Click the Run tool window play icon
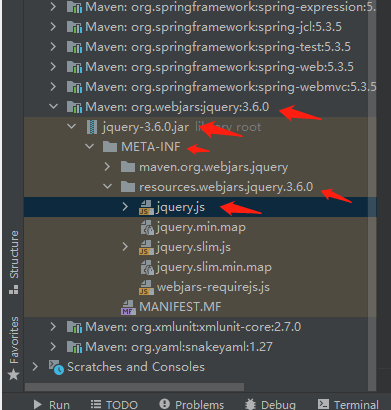The height and width of the screenshot is (410, 391). pos(38,405)
